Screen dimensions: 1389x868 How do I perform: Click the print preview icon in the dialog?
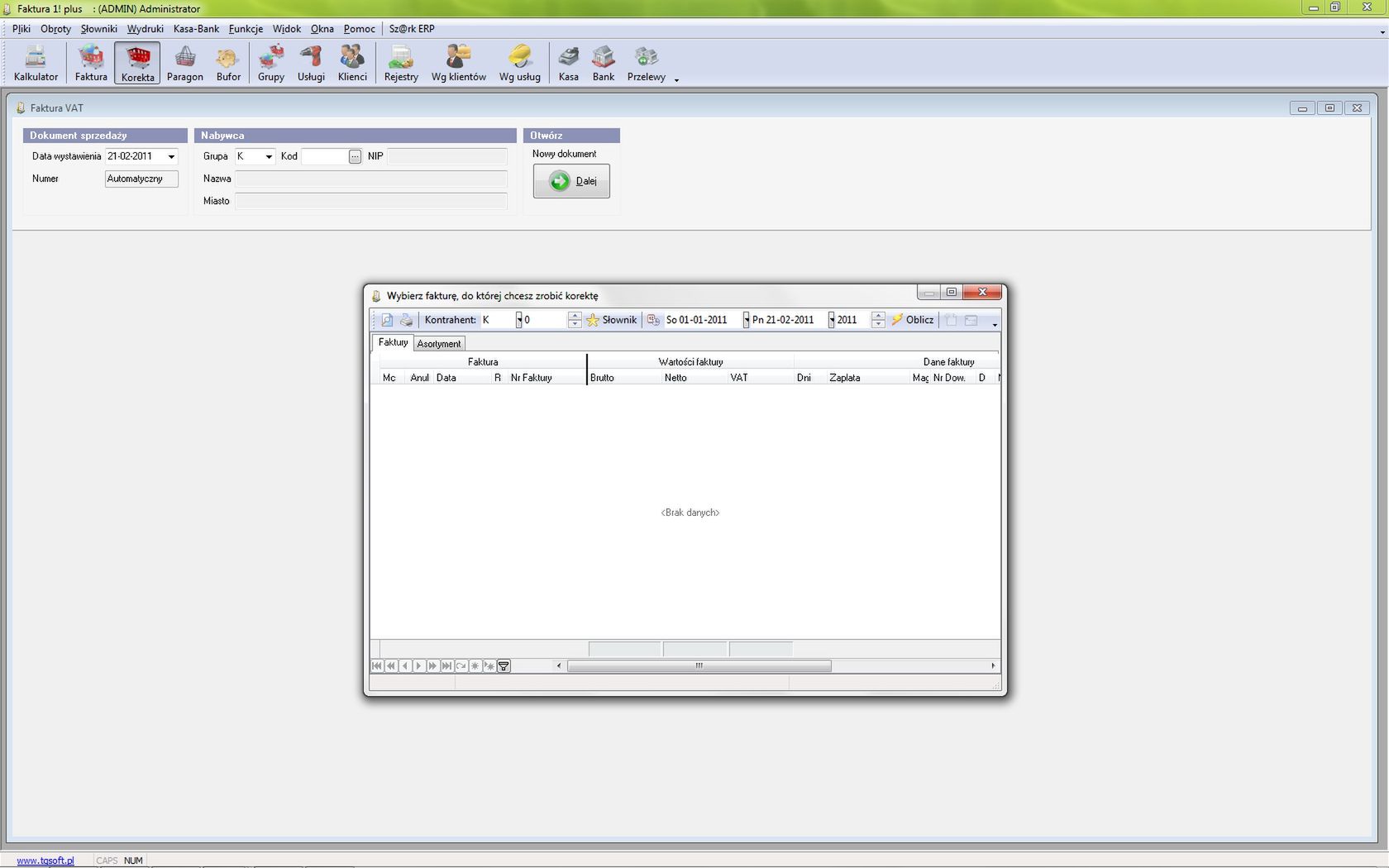(387, 320)
